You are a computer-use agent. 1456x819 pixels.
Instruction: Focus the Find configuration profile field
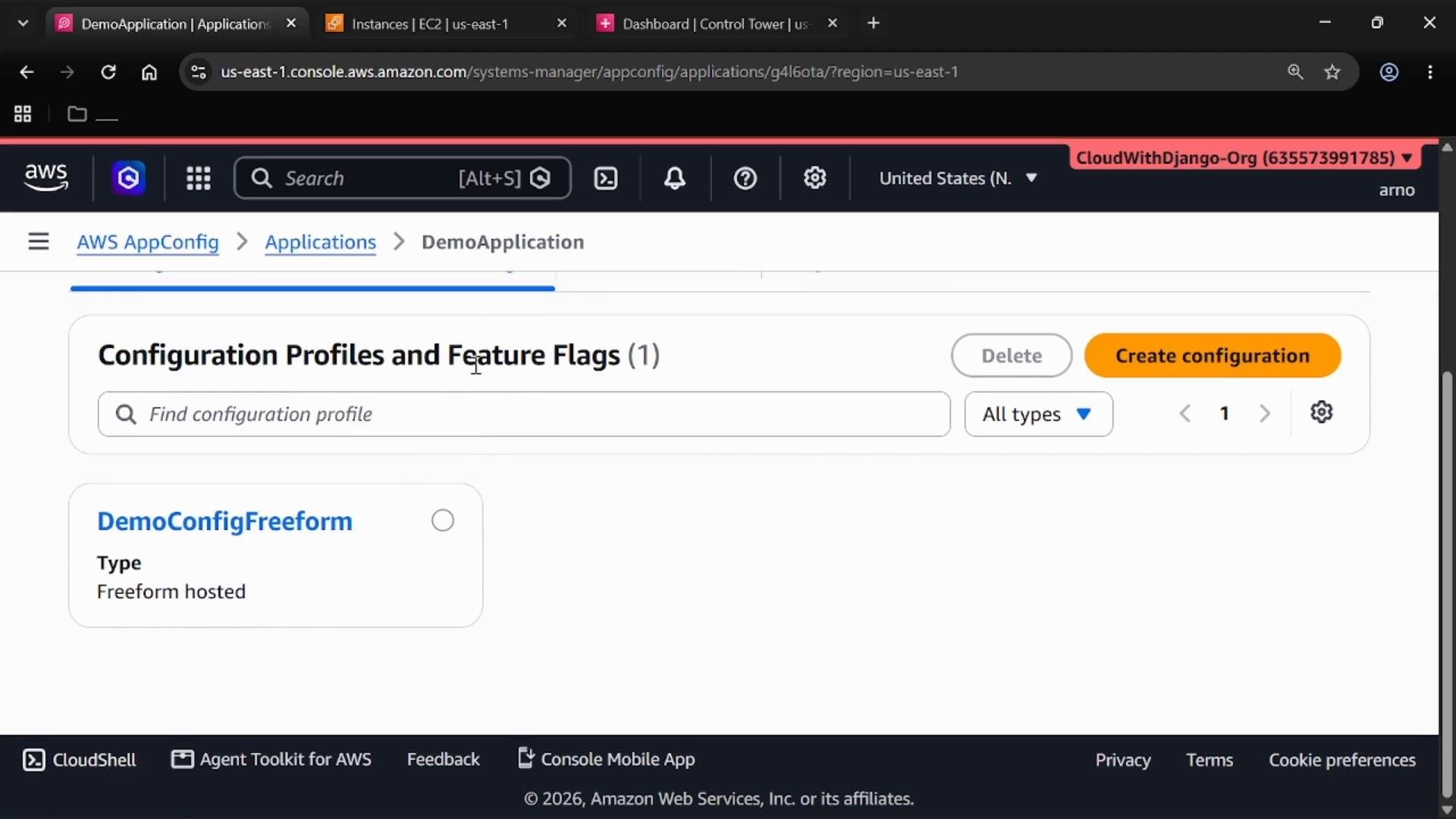523,414
